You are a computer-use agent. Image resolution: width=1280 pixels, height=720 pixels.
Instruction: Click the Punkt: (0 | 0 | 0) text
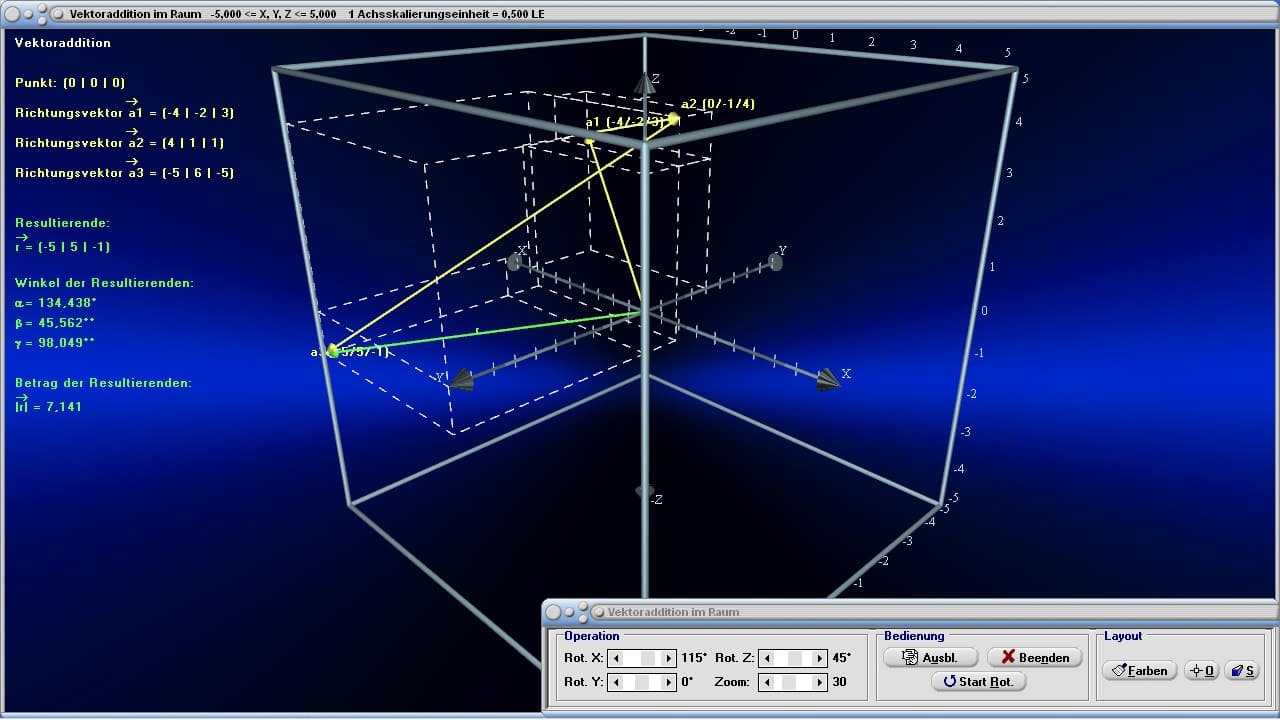(x=70, y=83)
